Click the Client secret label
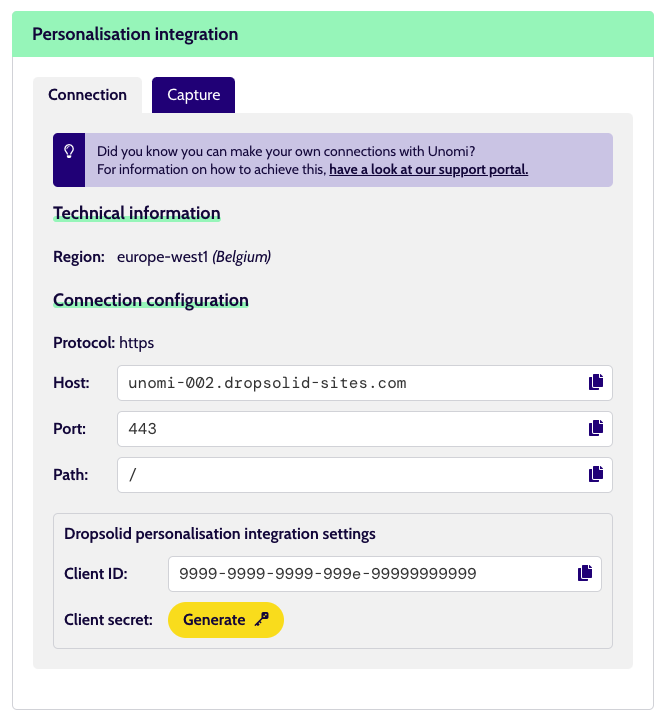The width and height of the screenshot is (665, 722). click(x=108, y=620)
